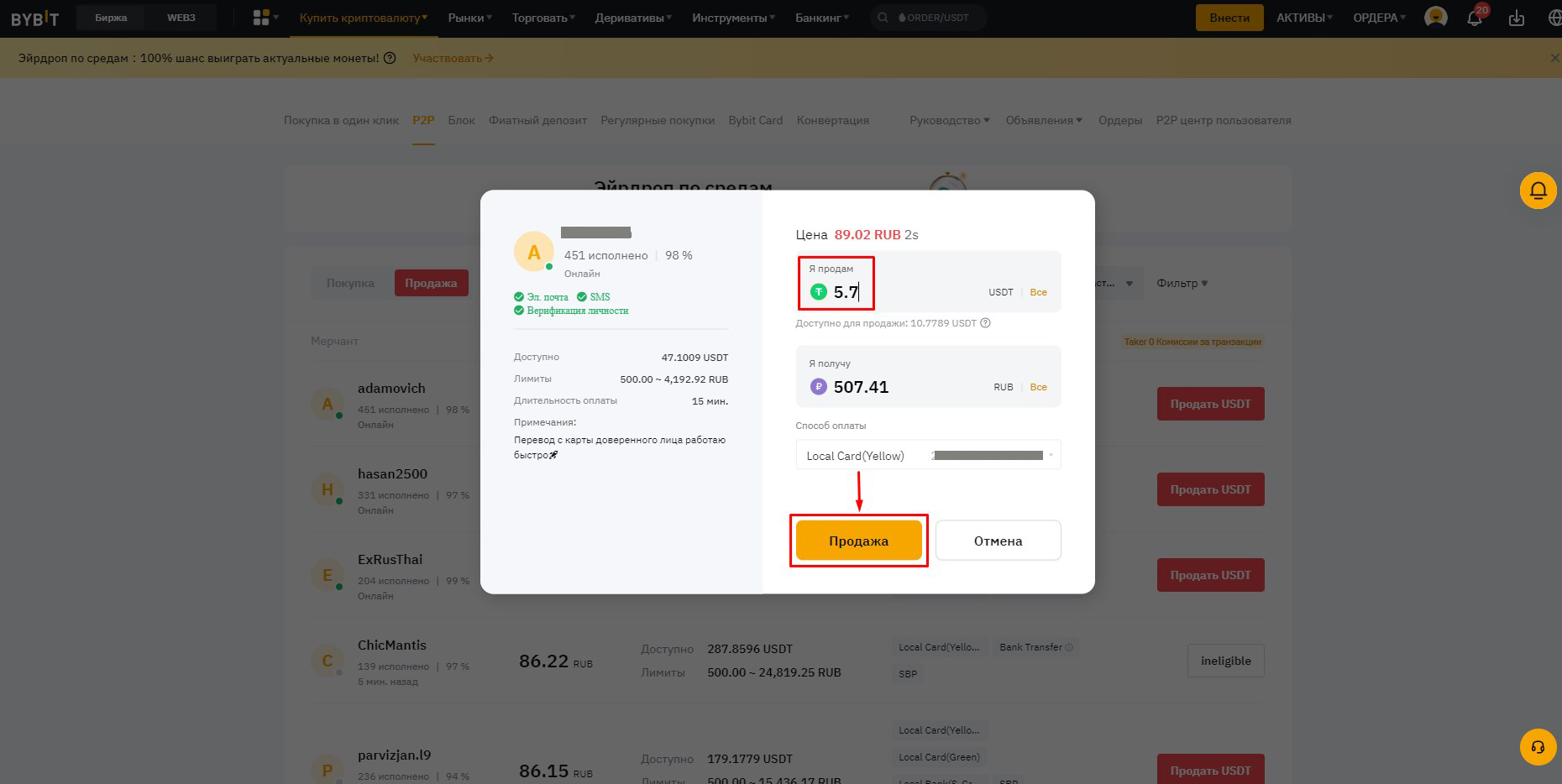Click ORDER/USDT search field
Image resolution: width=1562 pixels, height=784 pixels.
928,17
